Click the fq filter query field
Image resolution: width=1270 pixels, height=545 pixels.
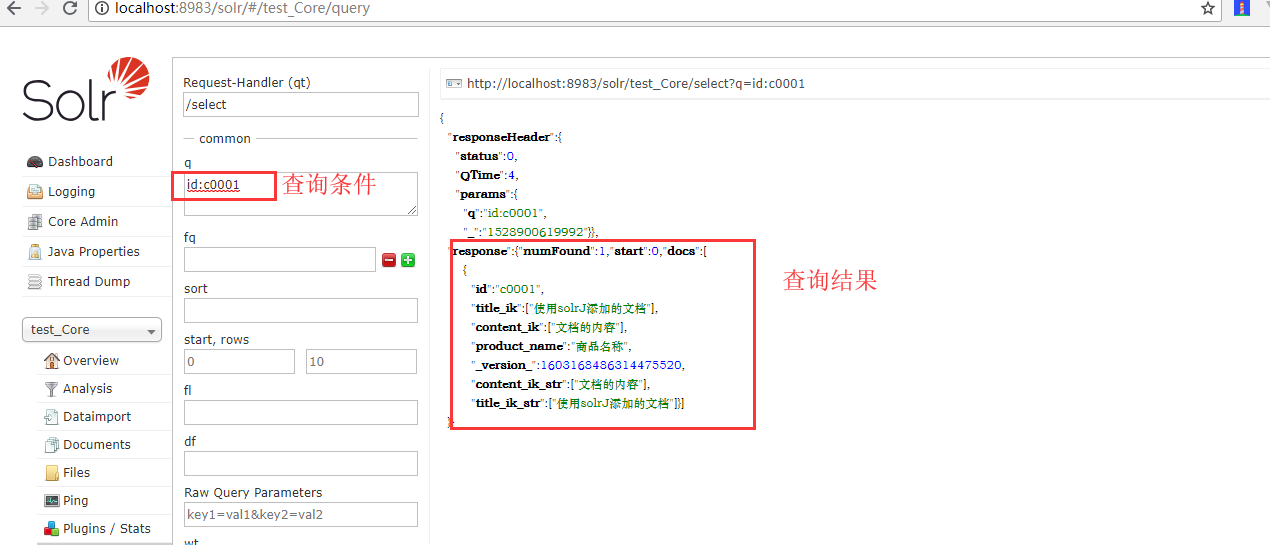coord(280,260)
